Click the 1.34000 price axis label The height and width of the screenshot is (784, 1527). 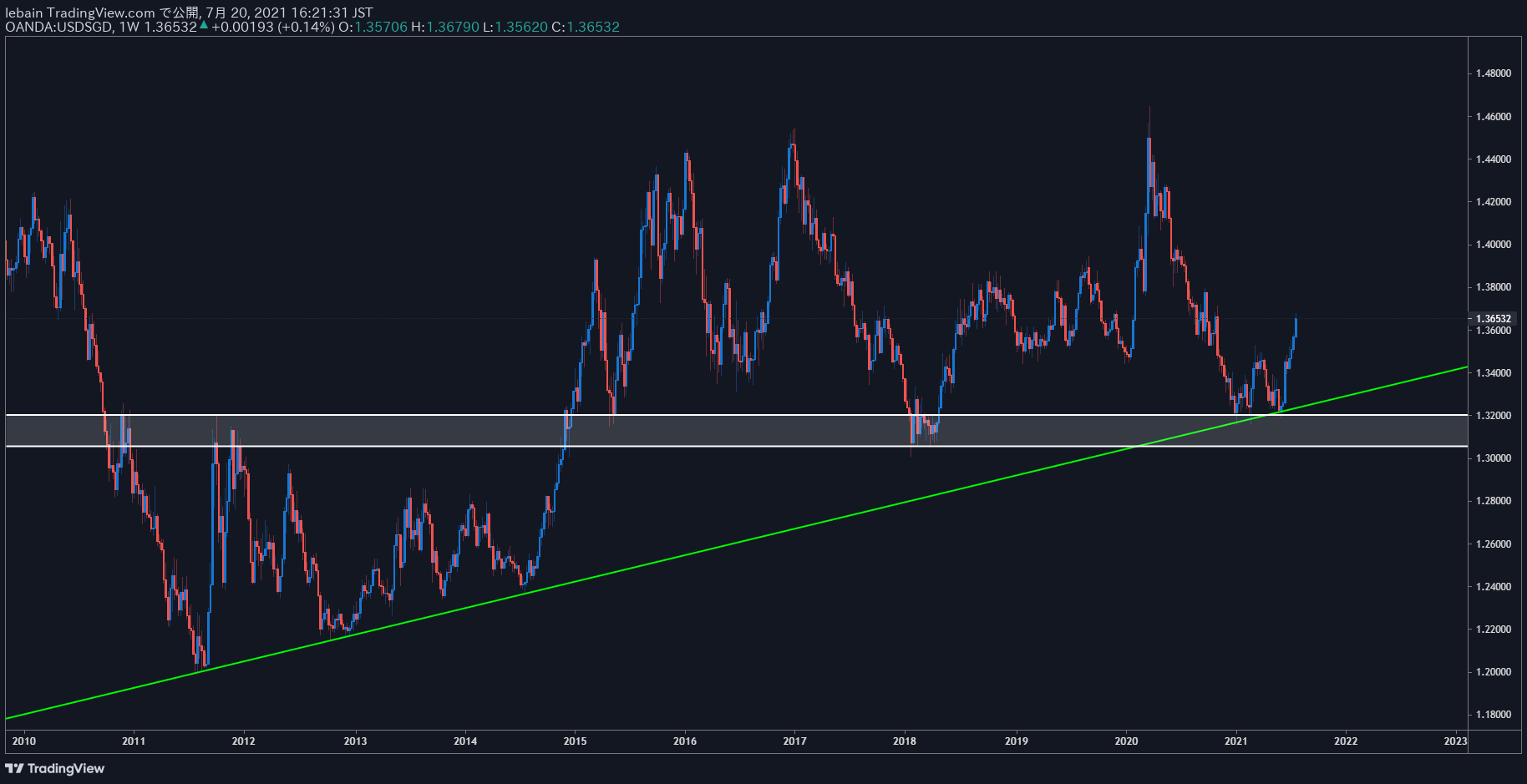pos(1493,373)
